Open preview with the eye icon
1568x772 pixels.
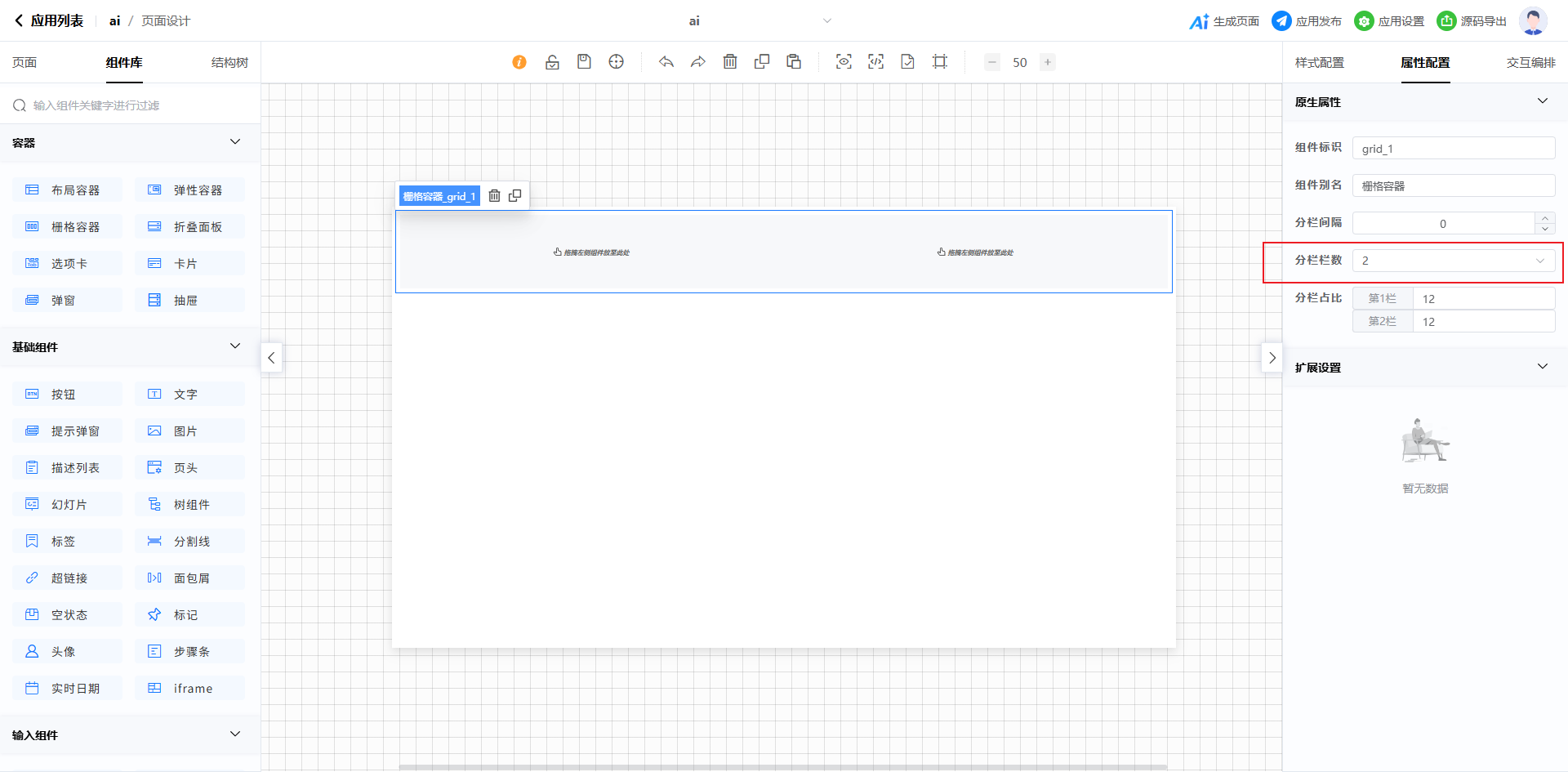[x=844, y=62]
